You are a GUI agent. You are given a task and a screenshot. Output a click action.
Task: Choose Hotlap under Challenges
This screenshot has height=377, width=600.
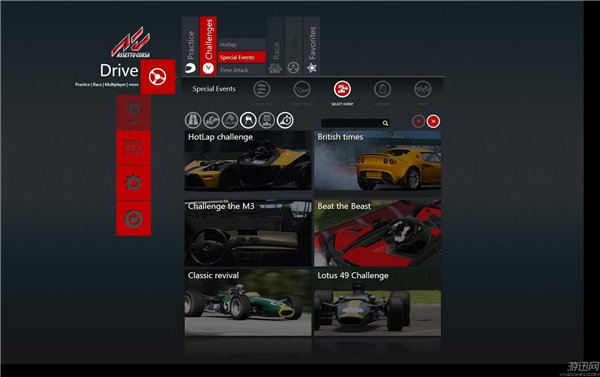pos(242,44)
